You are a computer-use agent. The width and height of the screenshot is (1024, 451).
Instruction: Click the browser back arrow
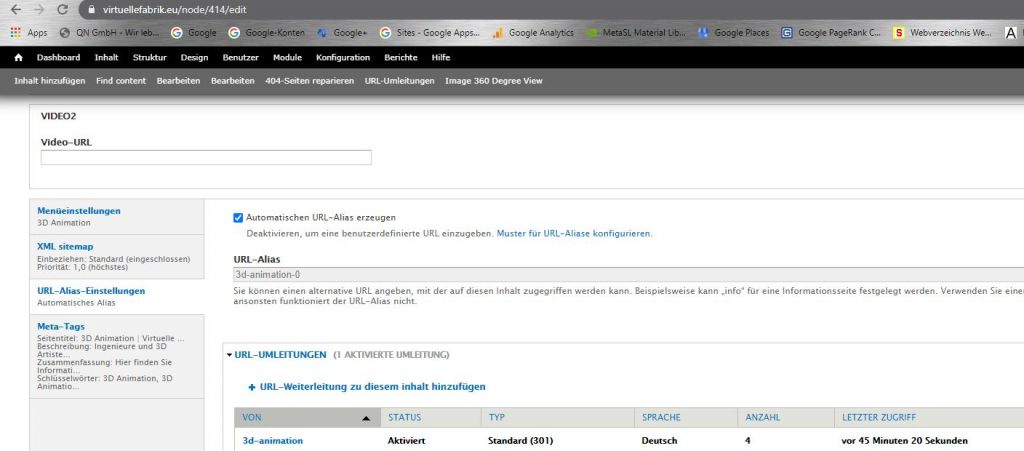[16, 9]
